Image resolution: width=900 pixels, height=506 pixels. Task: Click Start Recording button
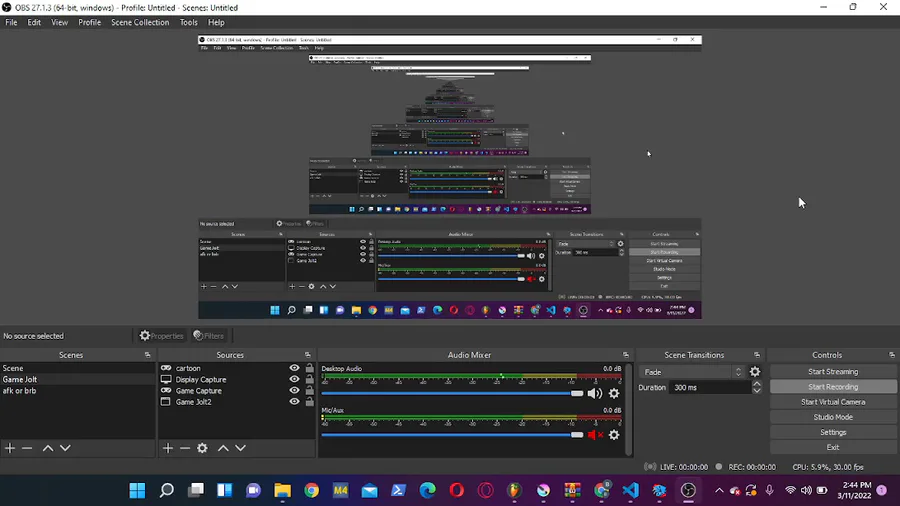point(833,387)
